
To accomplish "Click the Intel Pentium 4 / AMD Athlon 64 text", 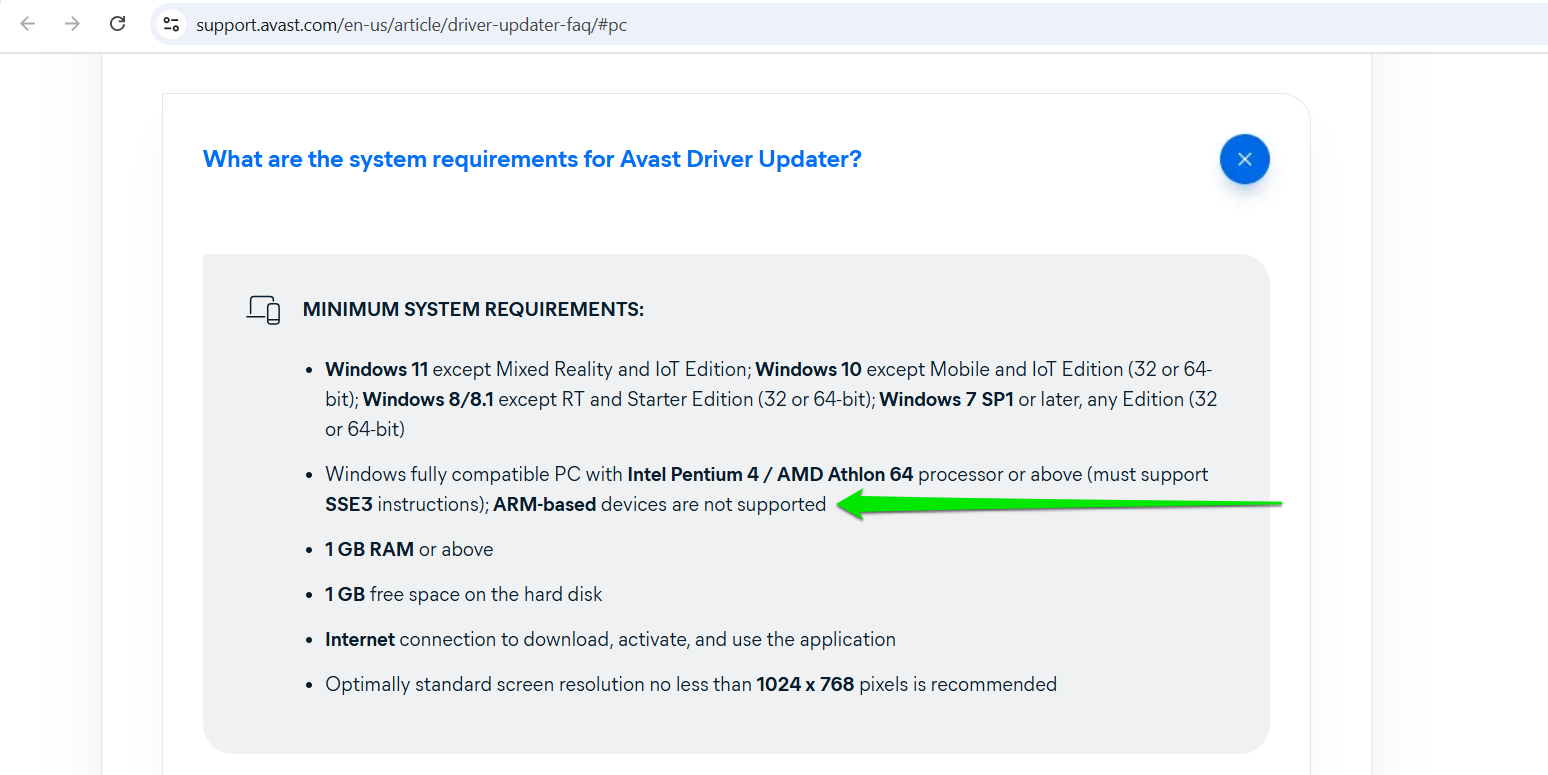I will pyautogui.click(x=770, y=474).
